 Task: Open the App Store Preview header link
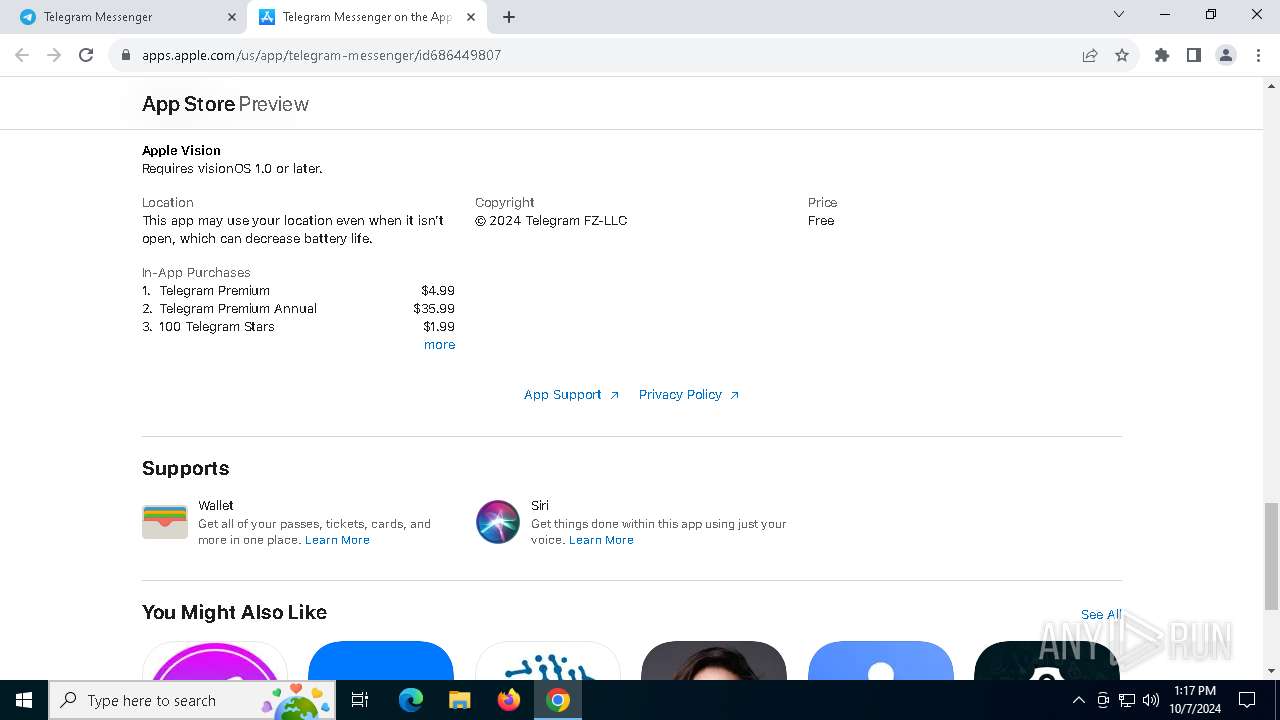click(225, 104)
